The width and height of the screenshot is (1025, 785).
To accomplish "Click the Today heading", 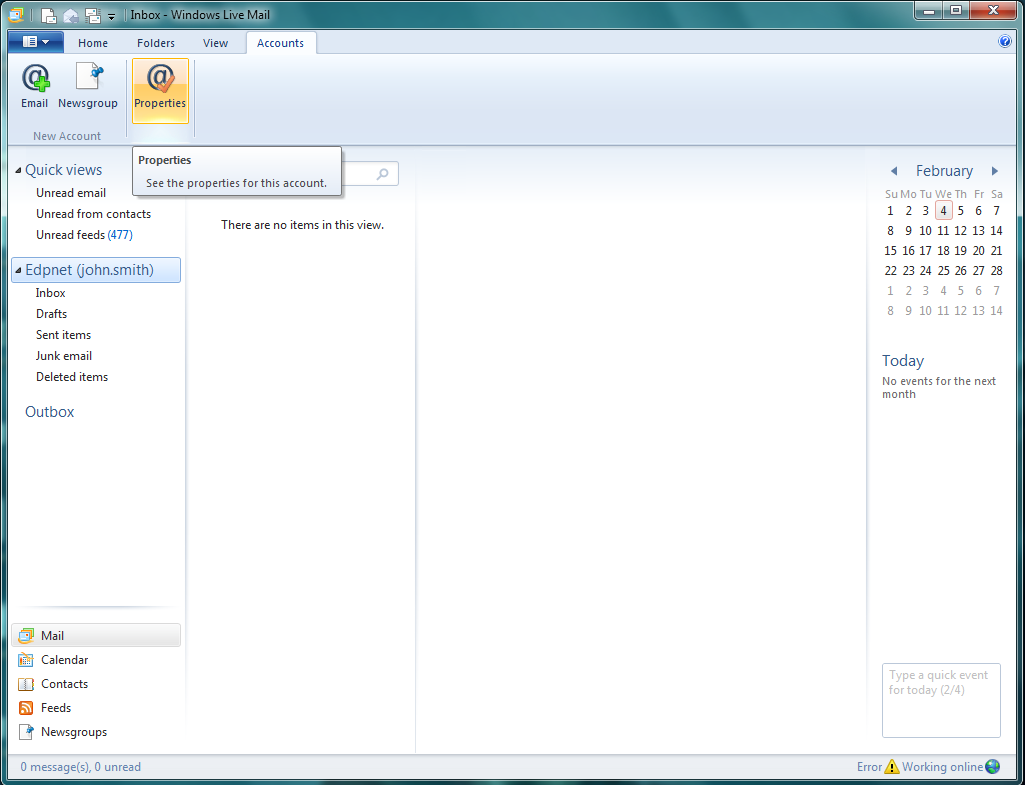I will coord(903,361).
